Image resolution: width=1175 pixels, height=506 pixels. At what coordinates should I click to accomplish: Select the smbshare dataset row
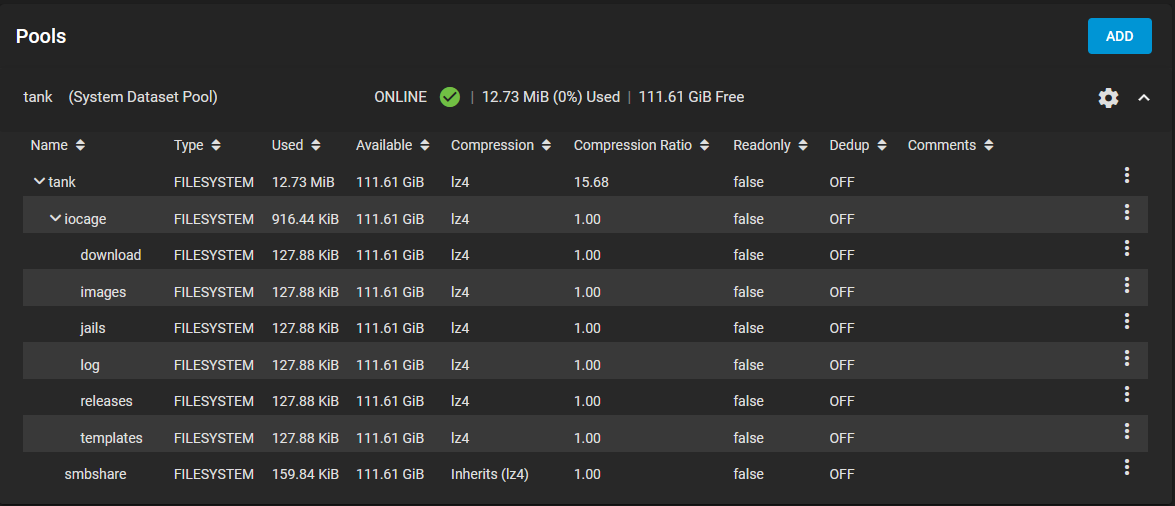pos(585,474)
